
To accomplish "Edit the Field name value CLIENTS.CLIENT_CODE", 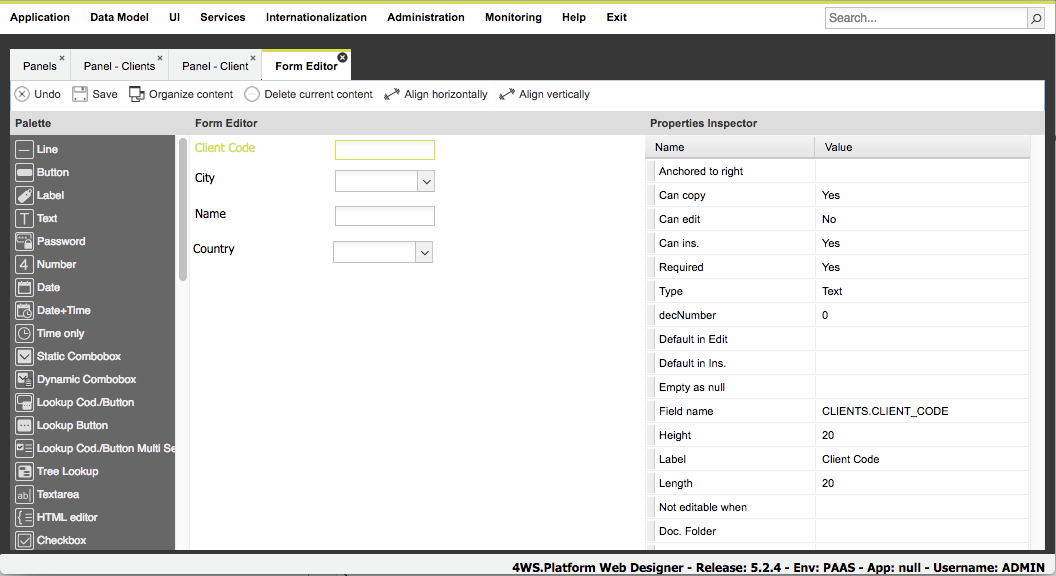I will (922, 411).
